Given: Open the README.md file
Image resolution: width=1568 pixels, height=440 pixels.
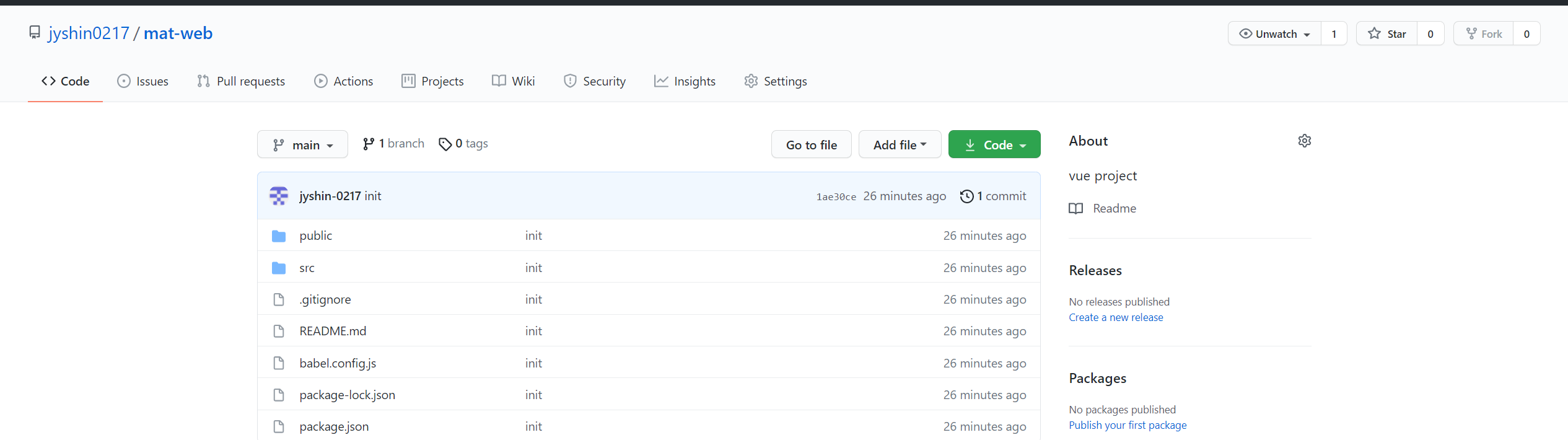Looking at the screenshot, I should [333, 331].
